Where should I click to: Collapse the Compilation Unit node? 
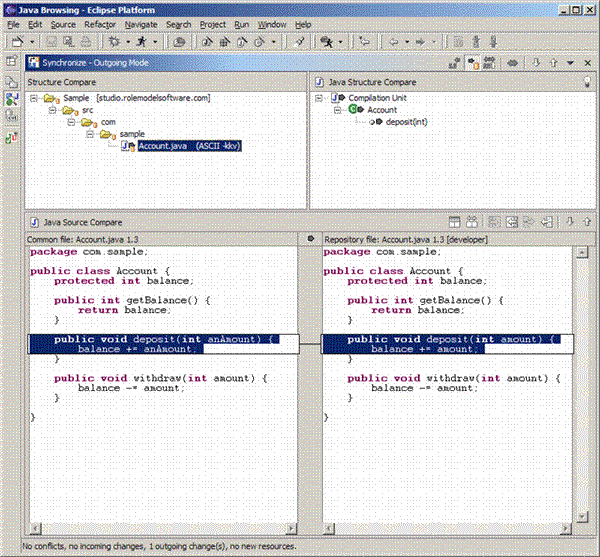(318, 98)
